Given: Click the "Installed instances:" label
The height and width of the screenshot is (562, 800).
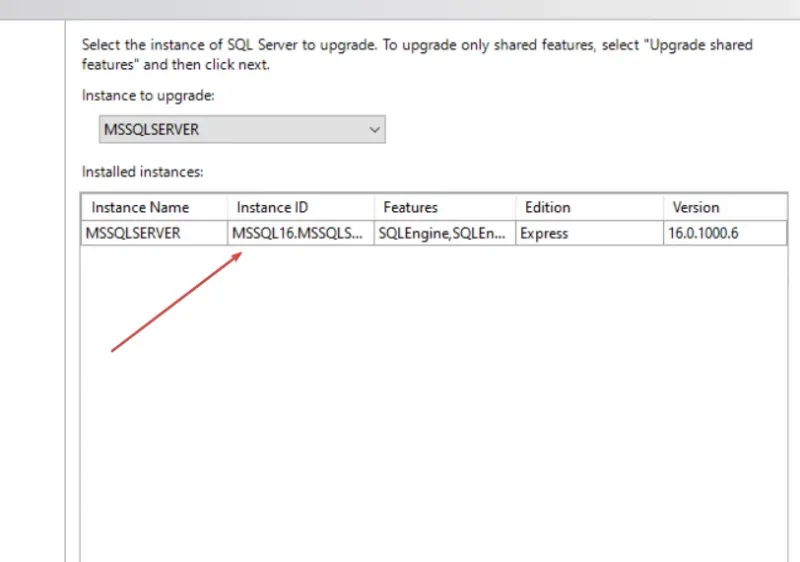Looking at the screenshot, I should tap(143, 172).
